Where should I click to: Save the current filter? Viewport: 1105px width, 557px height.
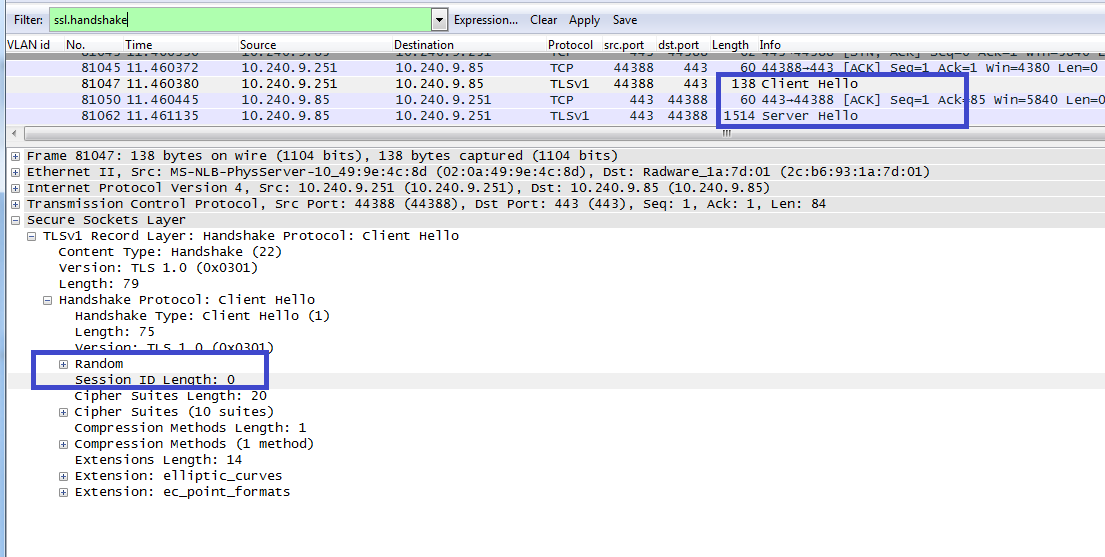point(625,20)
